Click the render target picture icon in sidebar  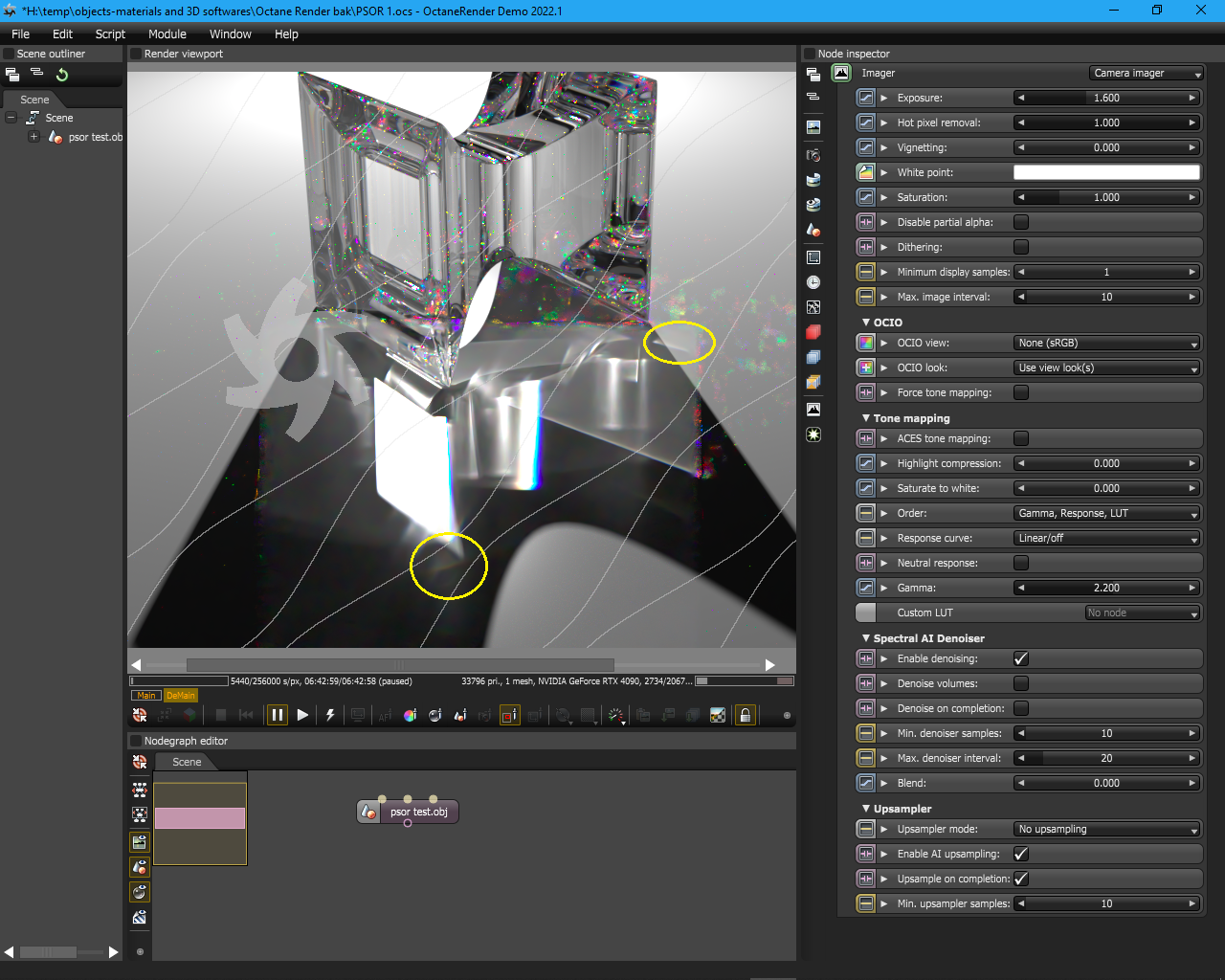click(x=813, y=126)
